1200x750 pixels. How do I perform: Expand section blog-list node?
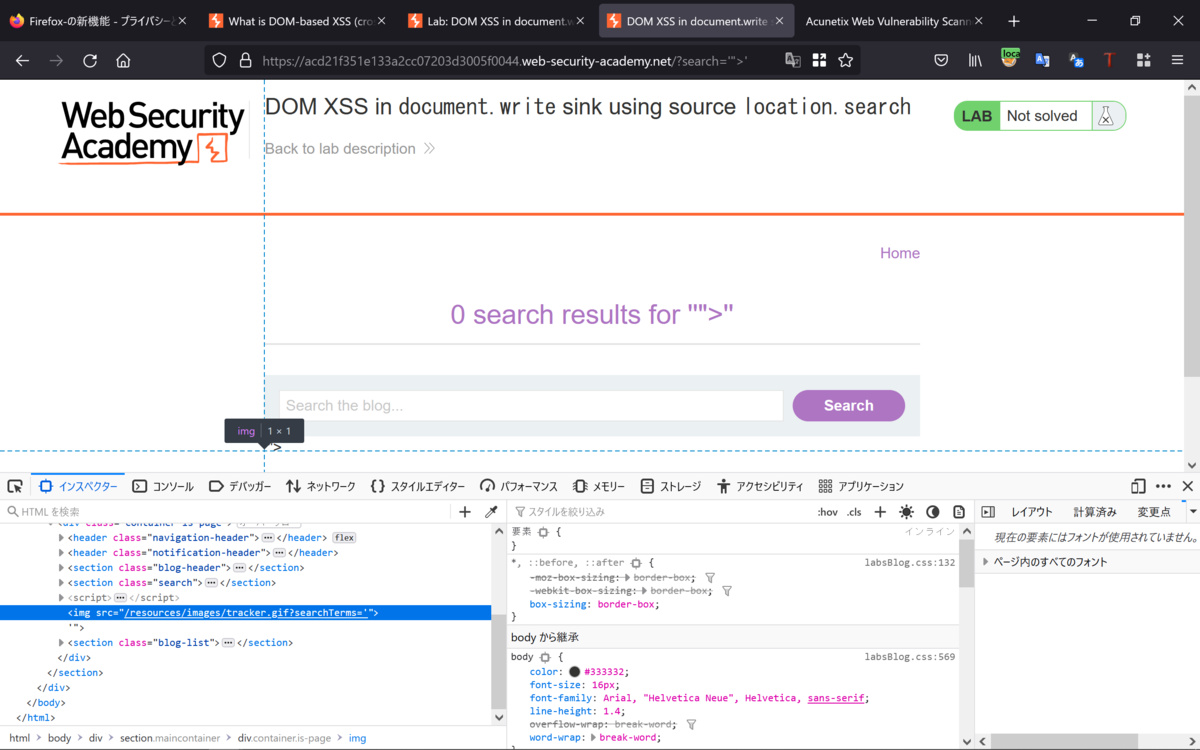tap(61, 643)
